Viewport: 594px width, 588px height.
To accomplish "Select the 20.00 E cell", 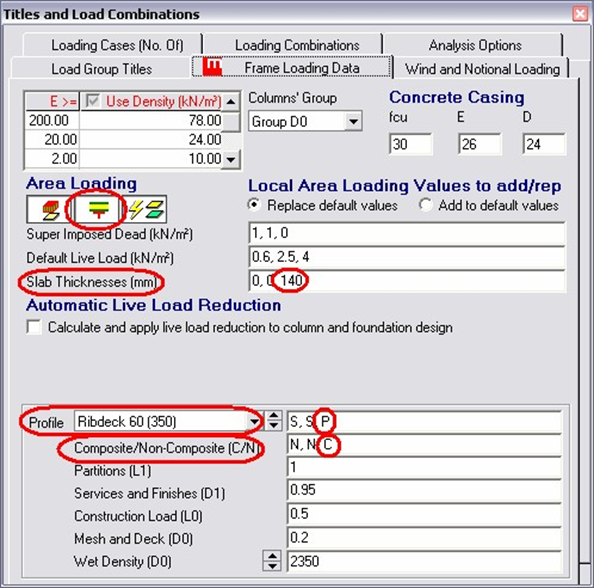I will tap(52, 140).
